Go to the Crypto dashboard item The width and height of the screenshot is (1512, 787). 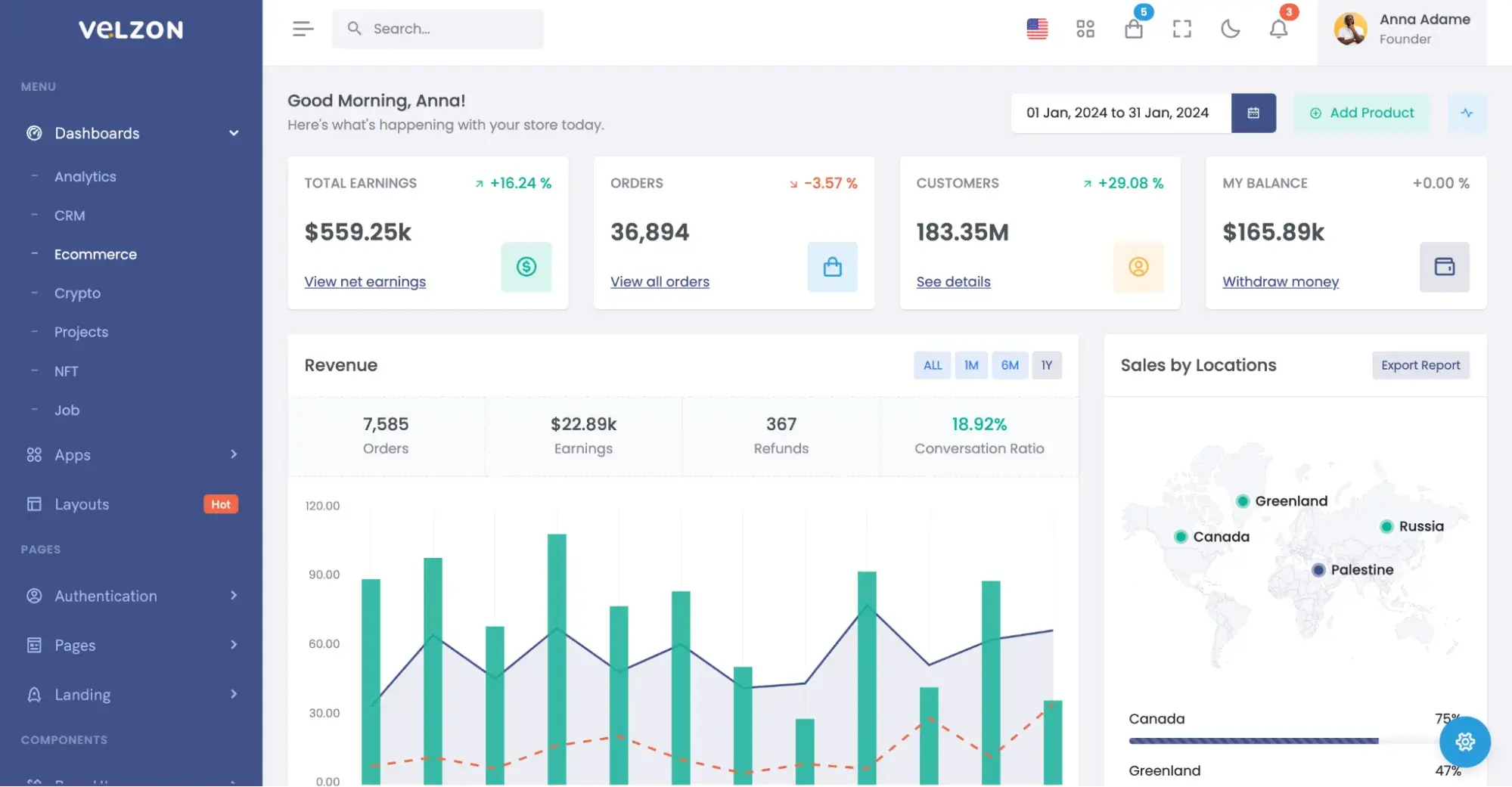pos(77,293)
